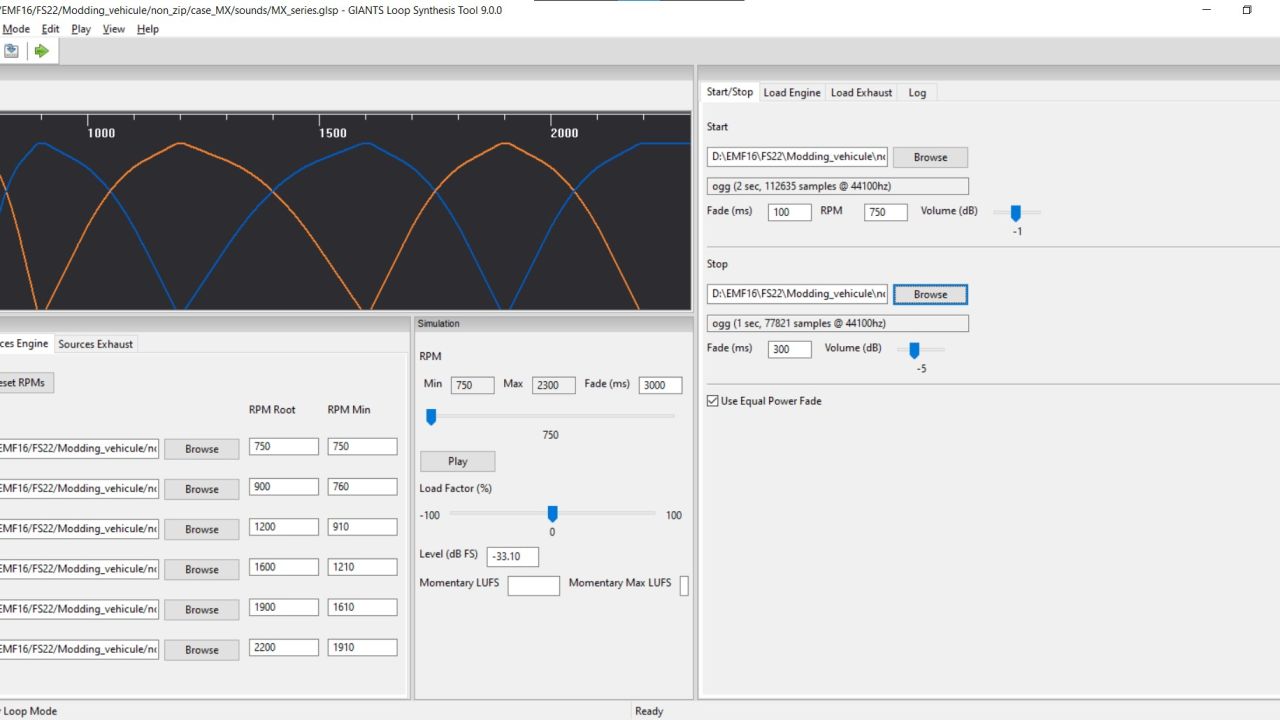1280x720 pixels.
Task: Click Browse for the Start sound file
Action: [x=930, y=157]
